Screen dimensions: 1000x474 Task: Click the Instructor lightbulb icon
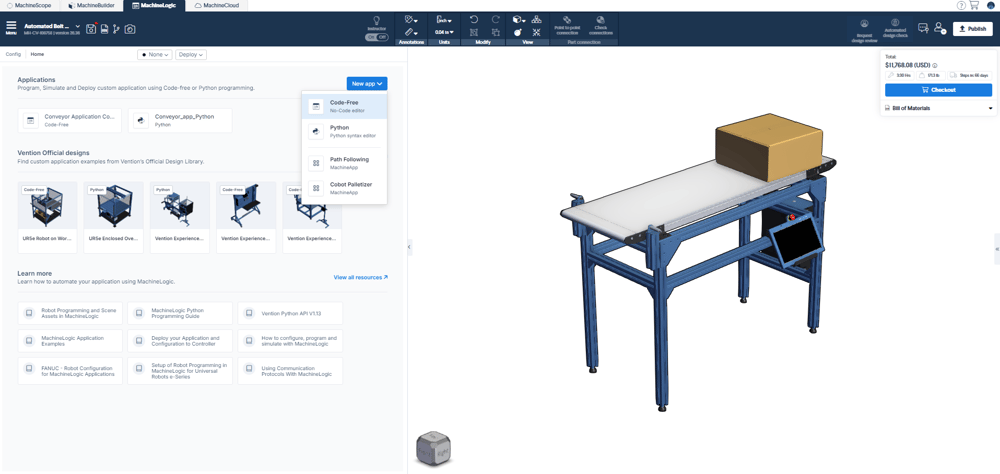376,20
